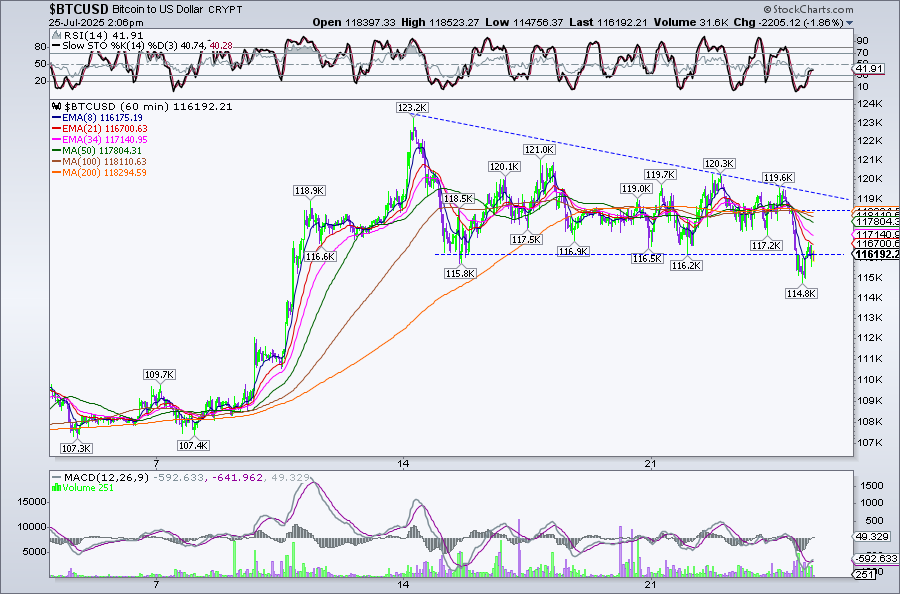The image size is (900, 594).
Task: Click the High 118523.27 value
Action: tap(440, 23)
